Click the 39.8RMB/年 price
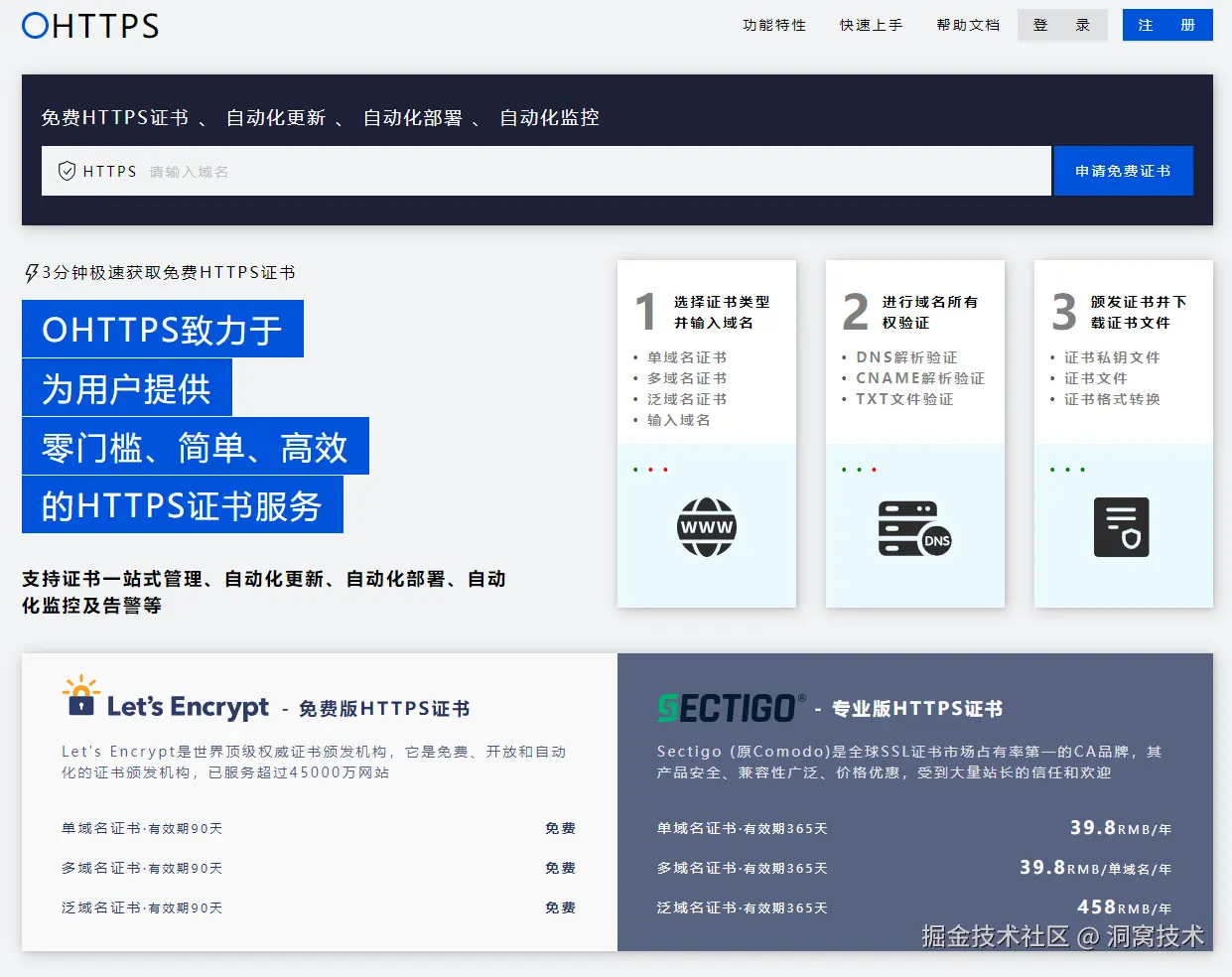Image resolution: width=1232 pixels, height=977 pixels. [x=1121, y=828]
